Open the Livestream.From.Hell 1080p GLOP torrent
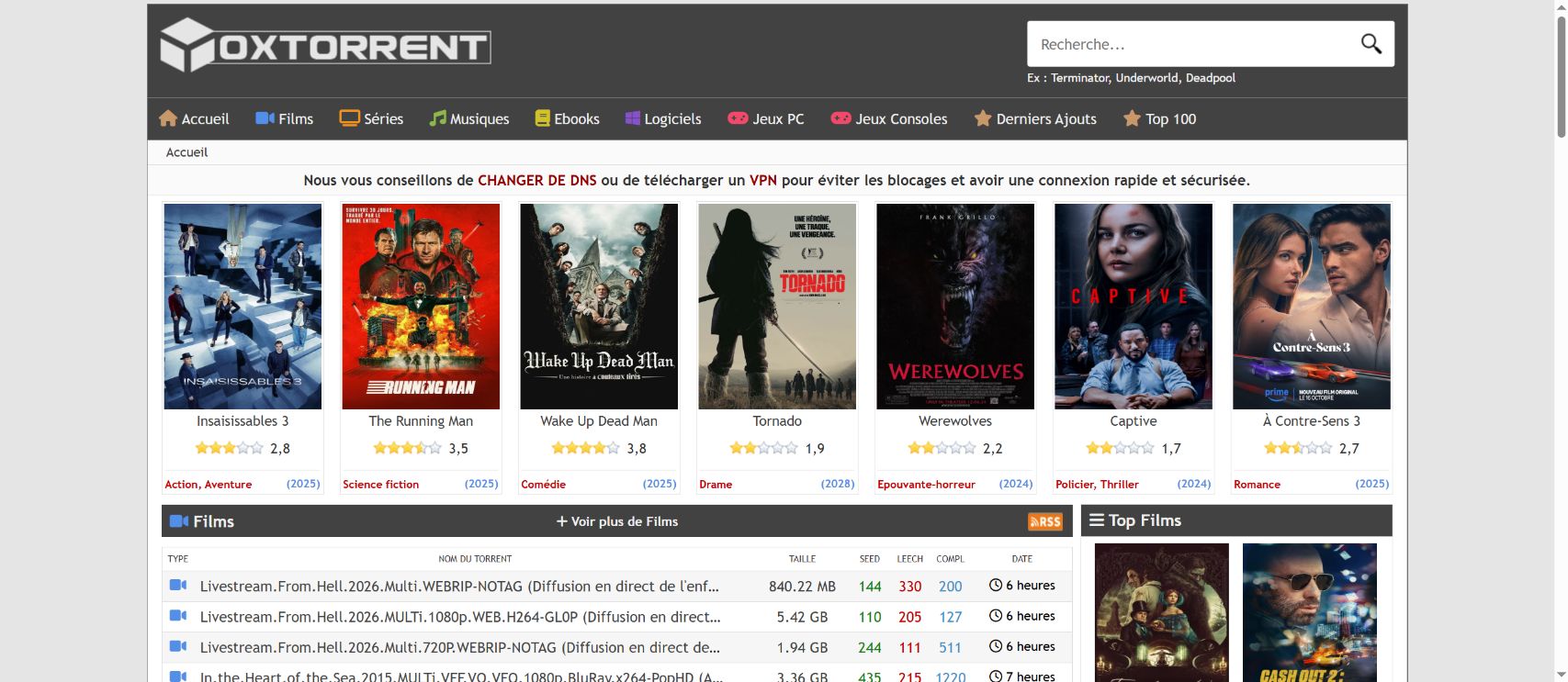The width and height of the screenshot is (1568, 682). pos(460,617)
